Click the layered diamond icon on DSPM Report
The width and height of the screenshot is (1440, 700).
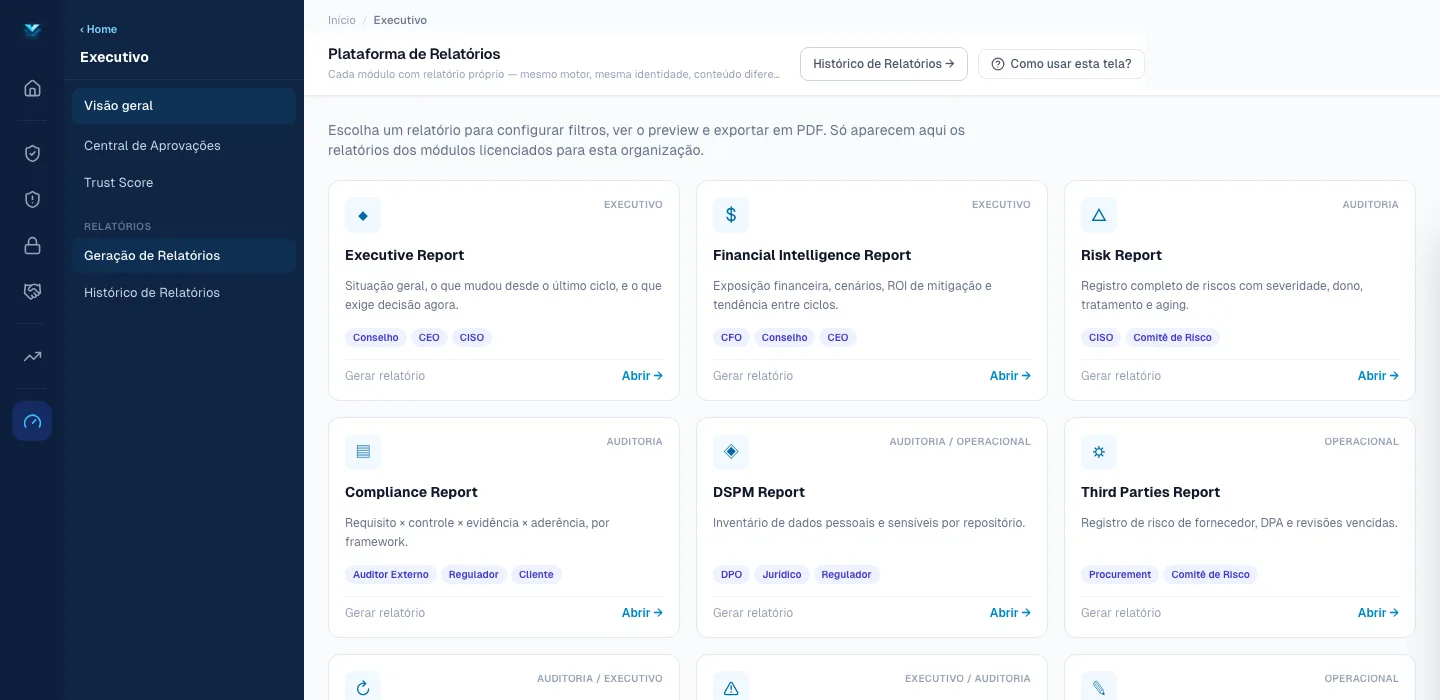pos(731,452)
